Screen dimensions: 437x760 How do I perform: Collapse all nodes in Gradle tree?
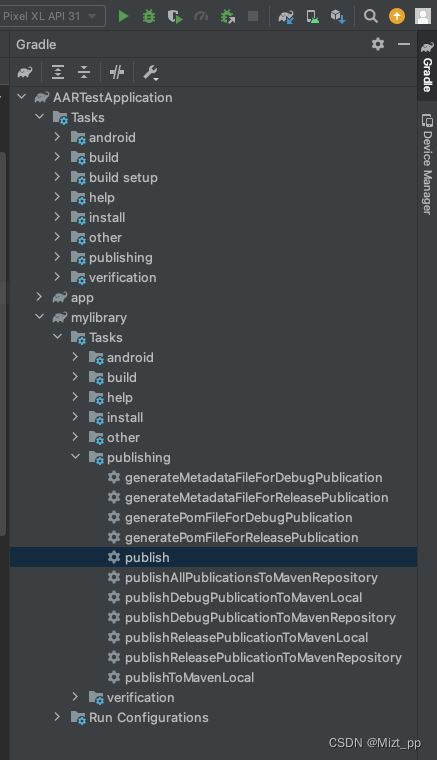pyautogui.click(x=84, y=73)
